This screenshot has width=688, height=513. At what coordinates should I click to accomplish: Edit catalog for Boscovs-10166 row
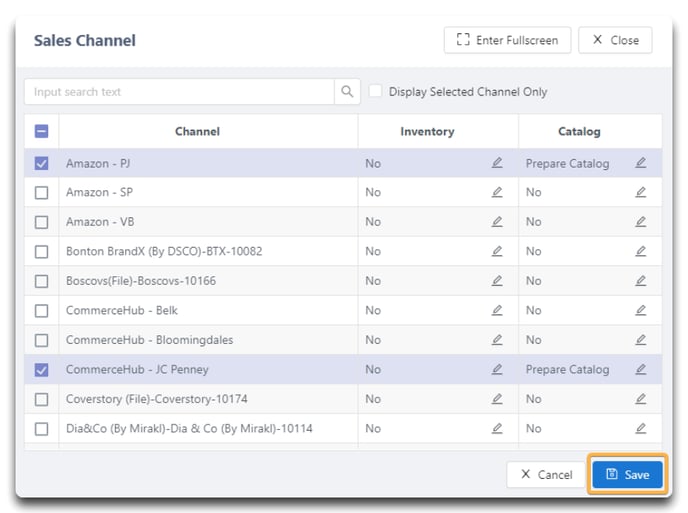point(641,280)
